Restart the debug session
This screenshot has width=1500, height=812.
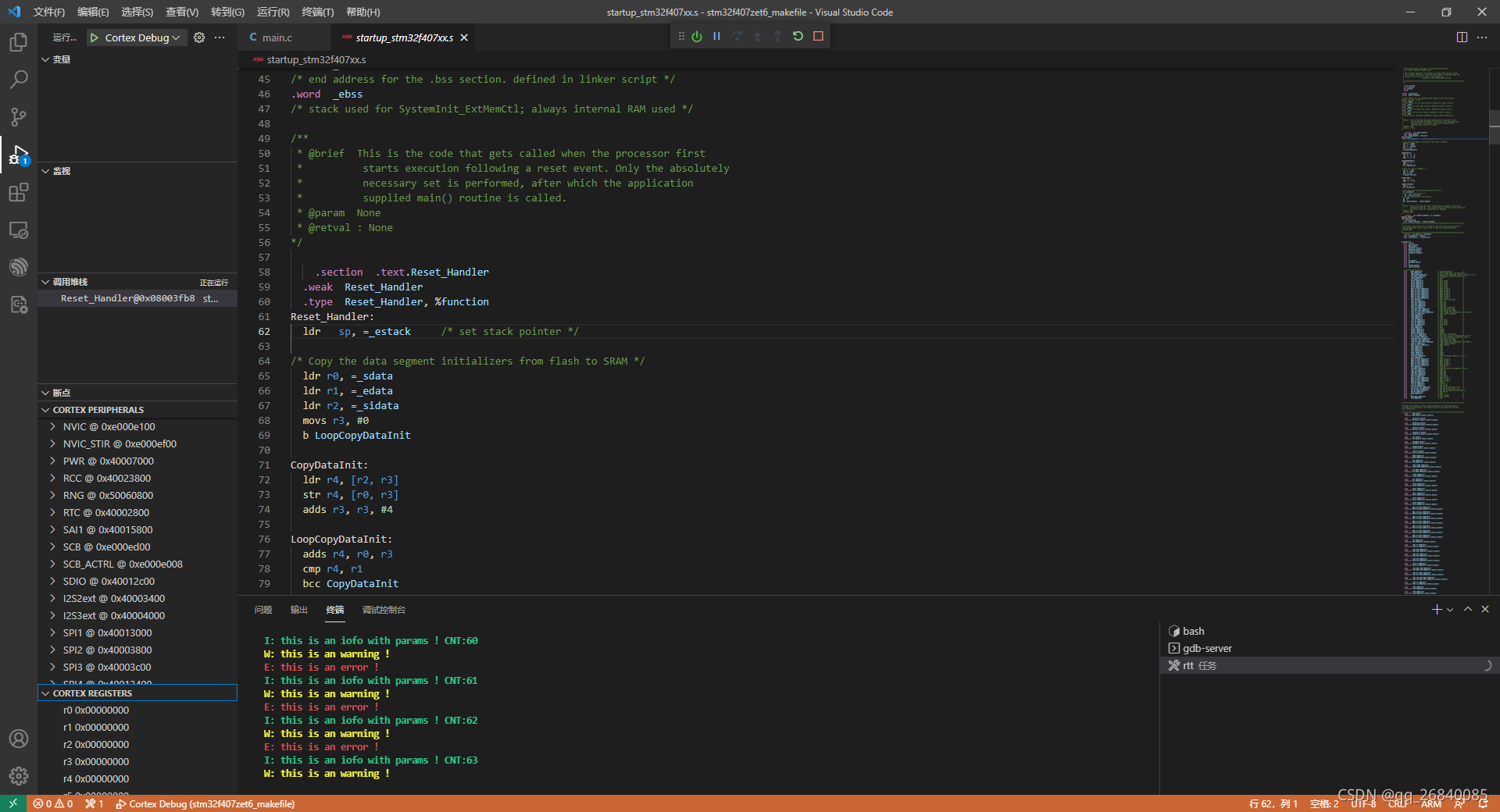pyautogui.click(x=797, y=36)
